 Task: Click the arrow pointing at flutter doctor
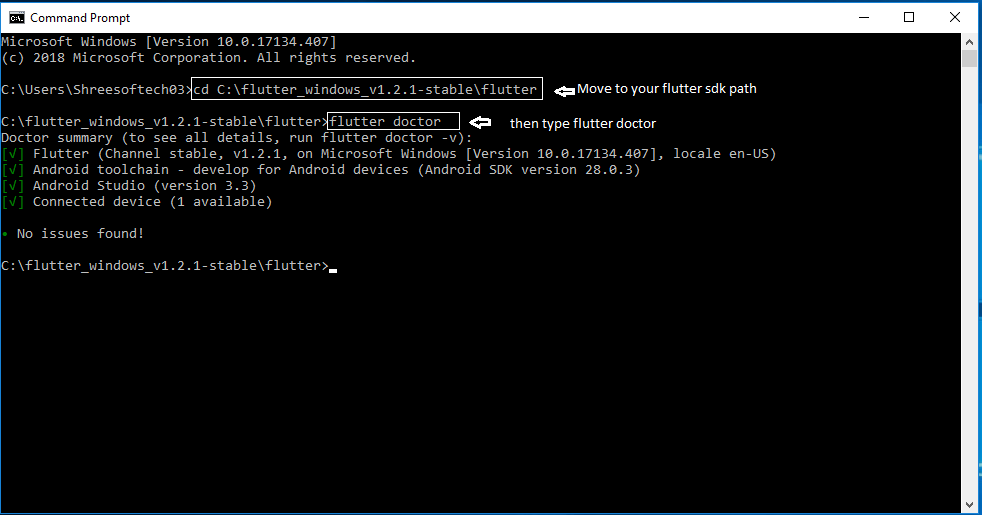click(x=481, y=122)
